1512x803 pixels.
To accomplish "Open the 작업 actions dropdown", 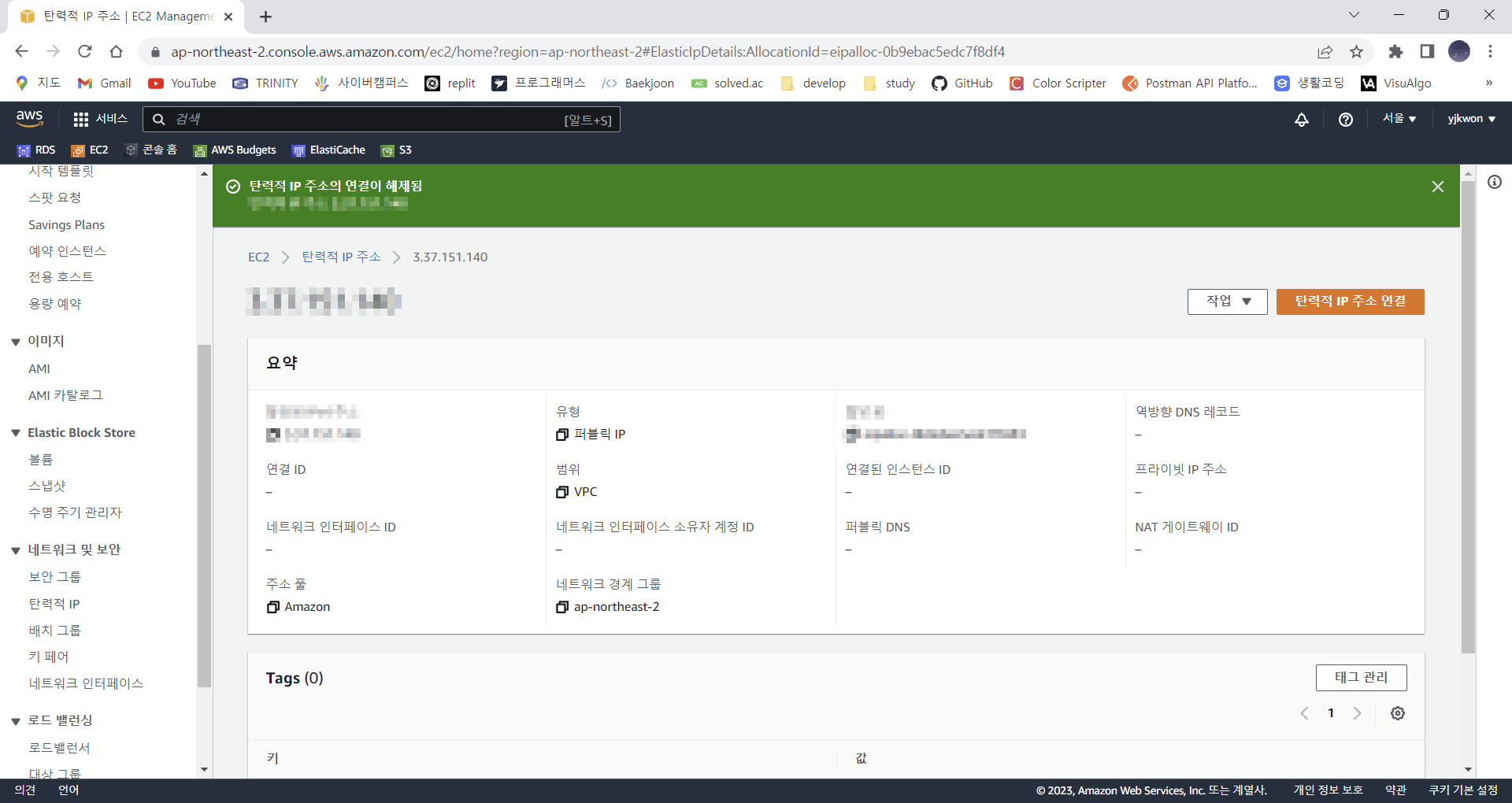I will click(1227, 302).
